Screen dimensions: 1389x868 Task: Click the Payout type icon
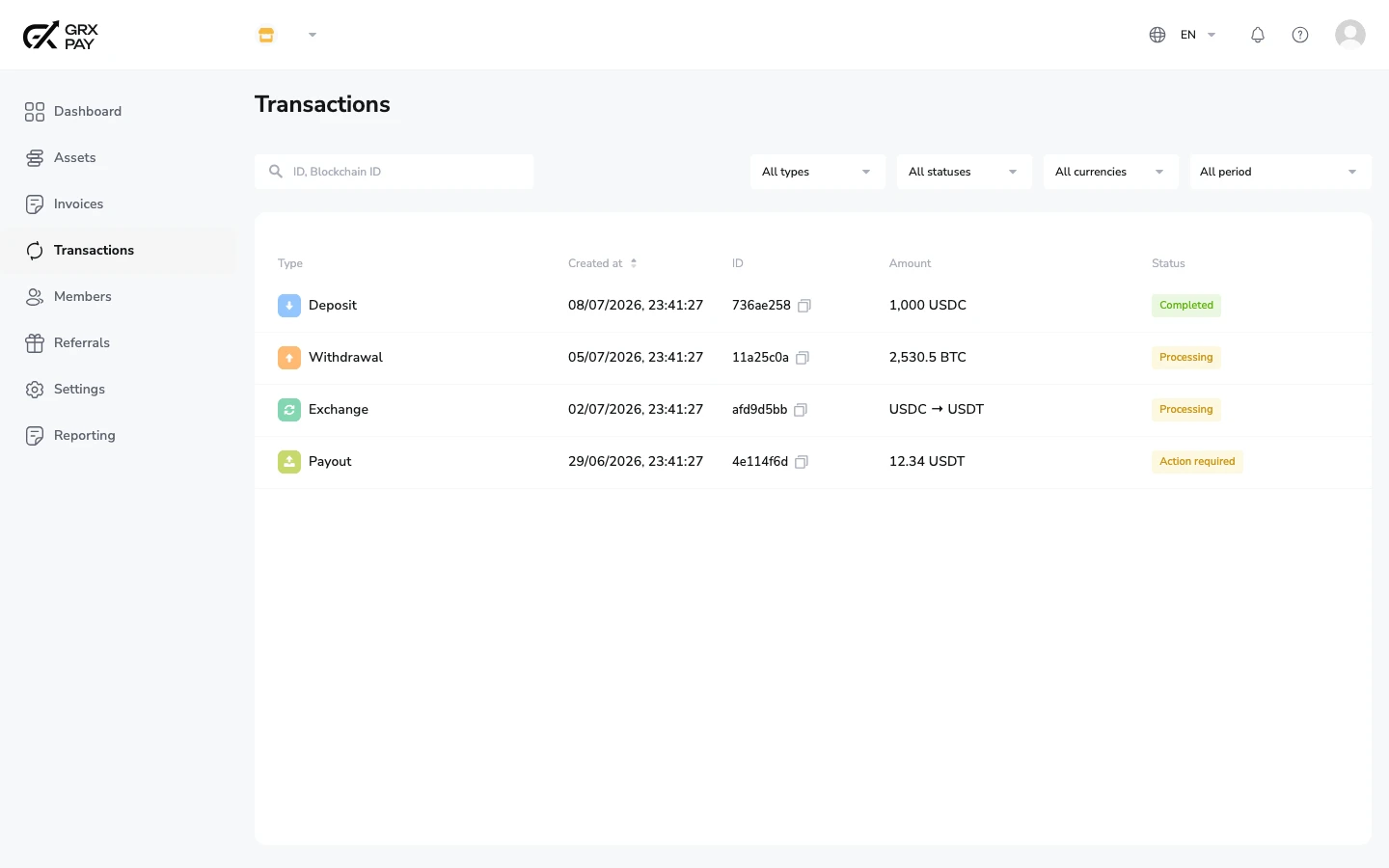click(x=289, y=462)
